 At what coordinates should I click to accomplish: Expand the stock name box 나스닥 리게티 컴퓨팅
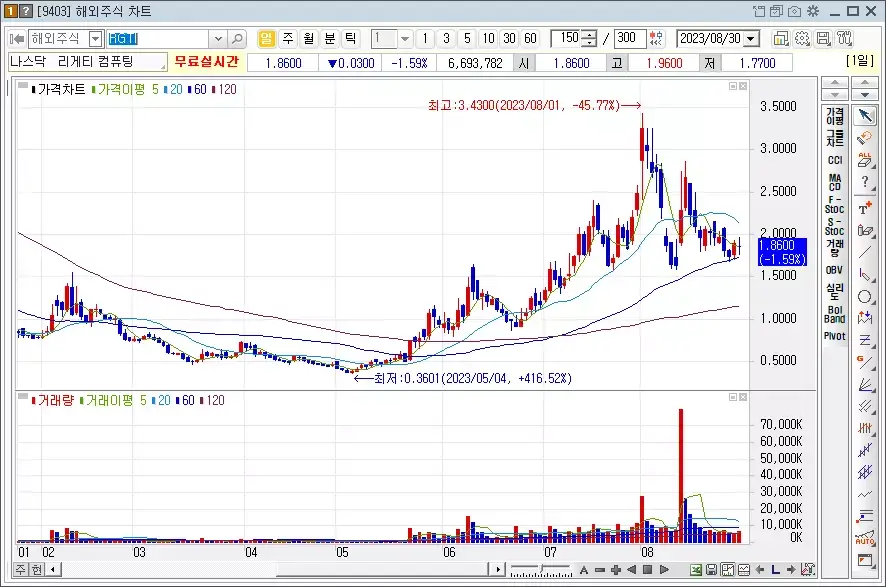[x=88, y=62]
